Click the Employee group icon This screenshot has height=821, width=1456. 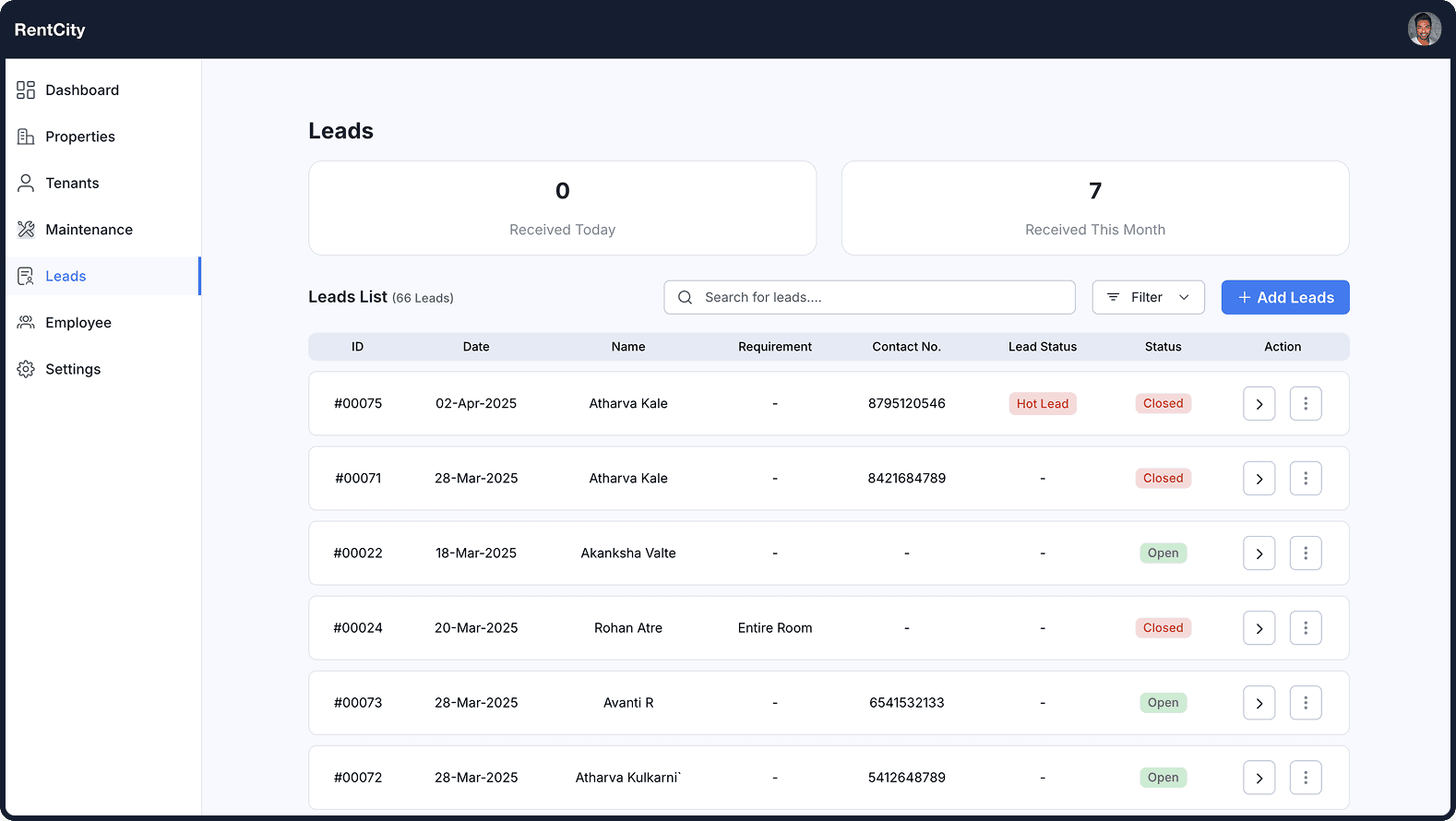pyautogui.click(x=26, y=322)
